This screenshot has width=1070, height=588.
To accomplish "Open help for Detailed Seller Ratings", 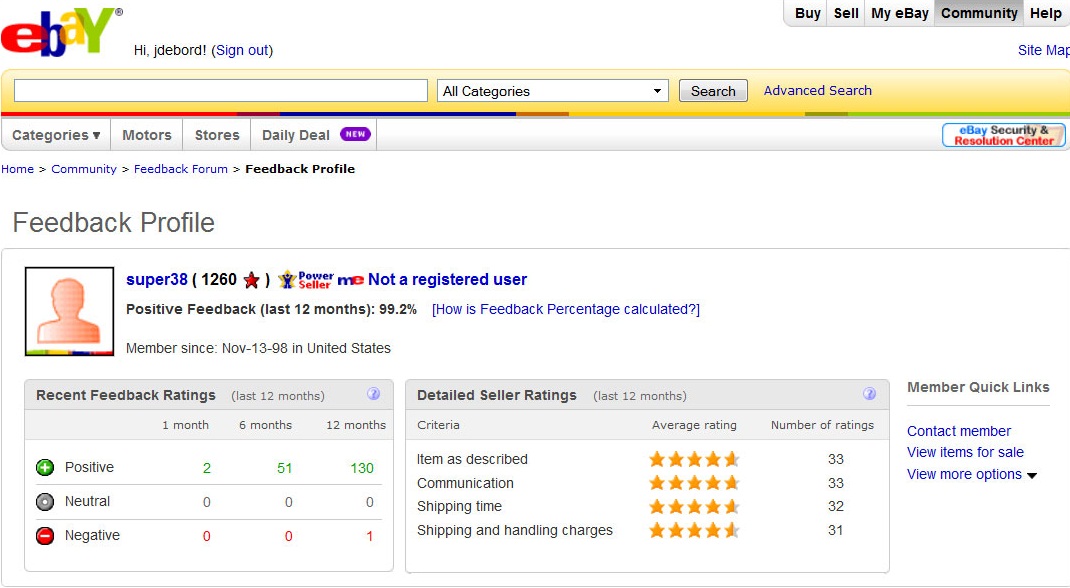I will pos(869,394).
